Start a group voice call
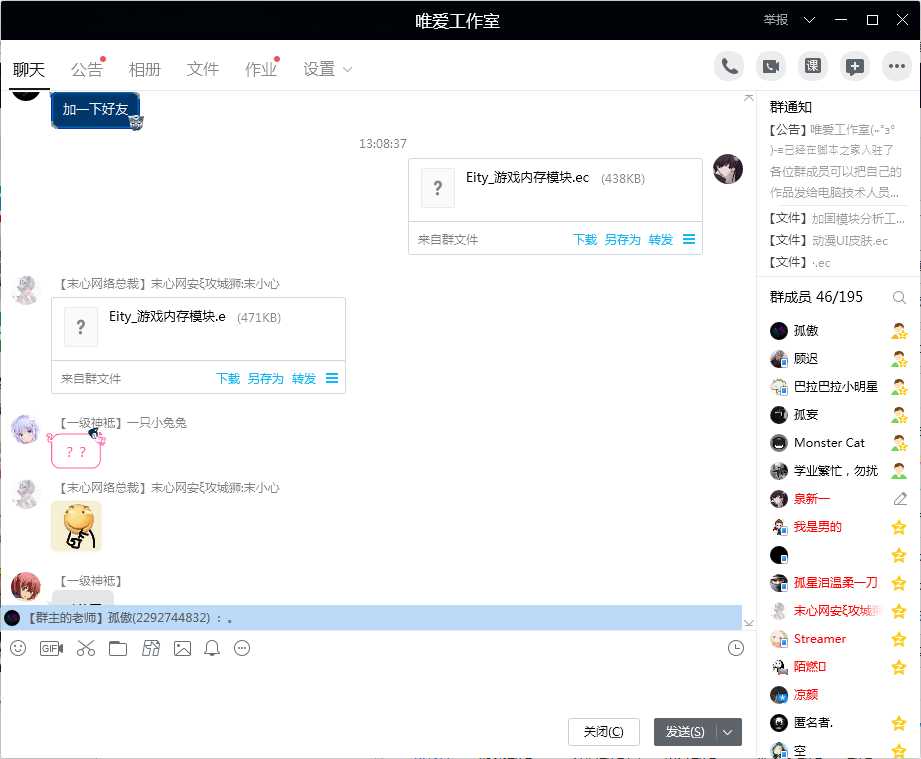This screenshot has width=921, height=759. click(729, 66)
